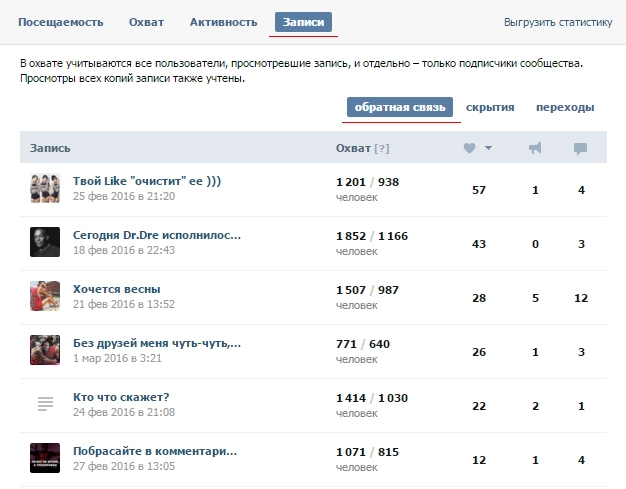The image size is (626, 489).
Task: Sort by the heart likes column icon
Action: (470, 148)
